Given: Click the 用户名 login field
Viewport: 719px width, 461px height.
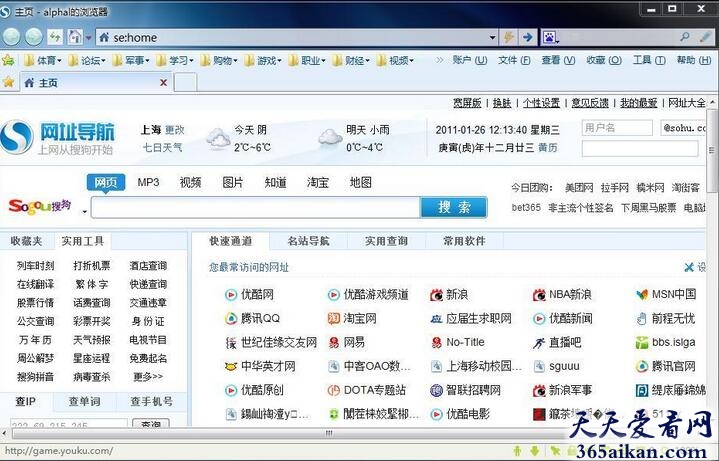Looking at the screenshot, I should pyautogui.click(x=617, y=128).
